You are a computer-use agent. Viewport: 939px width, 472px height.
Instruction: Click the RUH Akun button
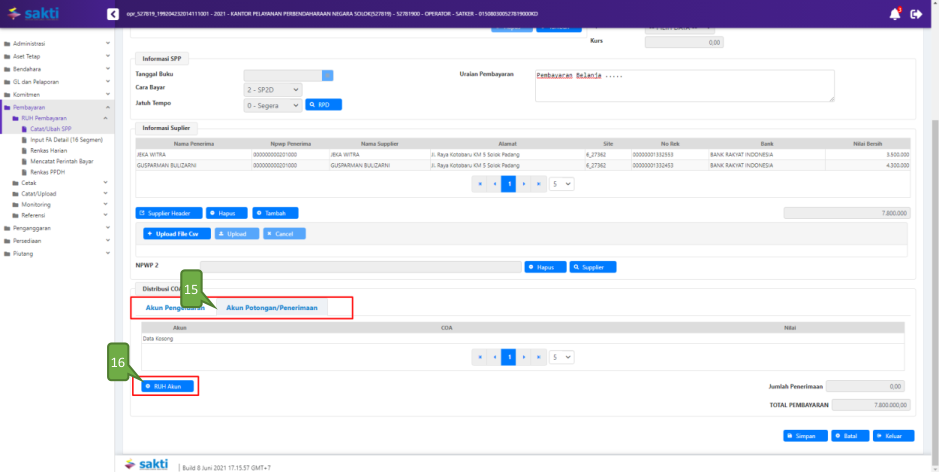coord(164,386)
